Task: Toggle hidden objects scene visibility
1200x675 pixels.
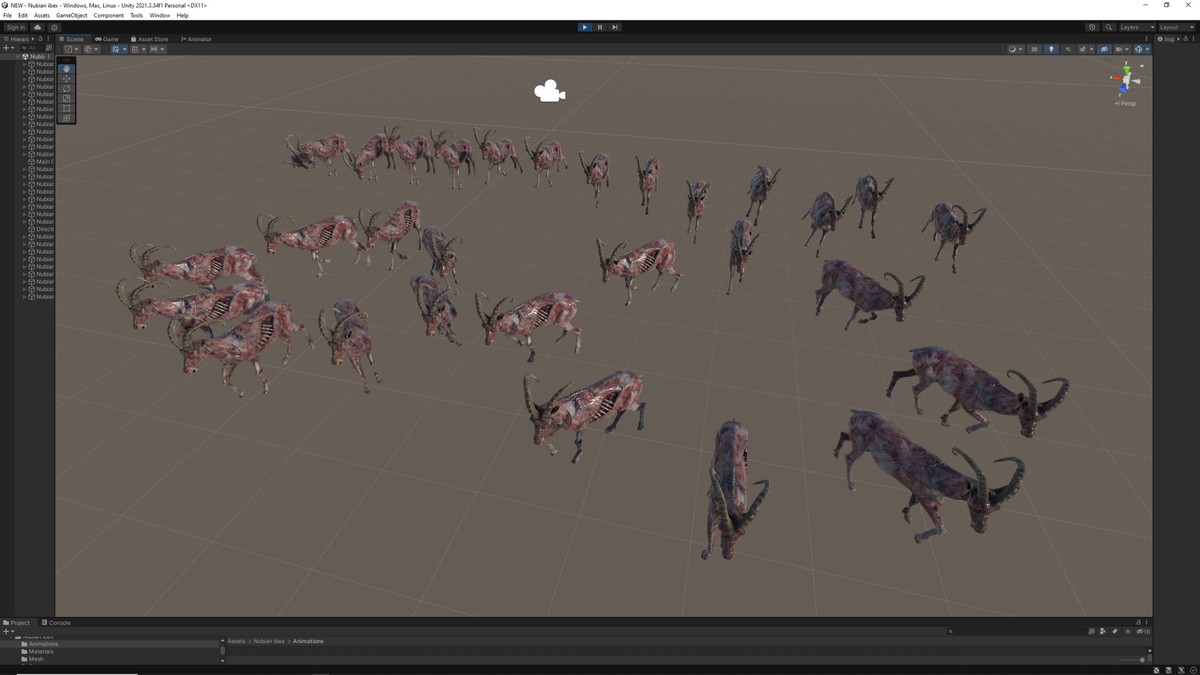Action: click(1104, 49)
